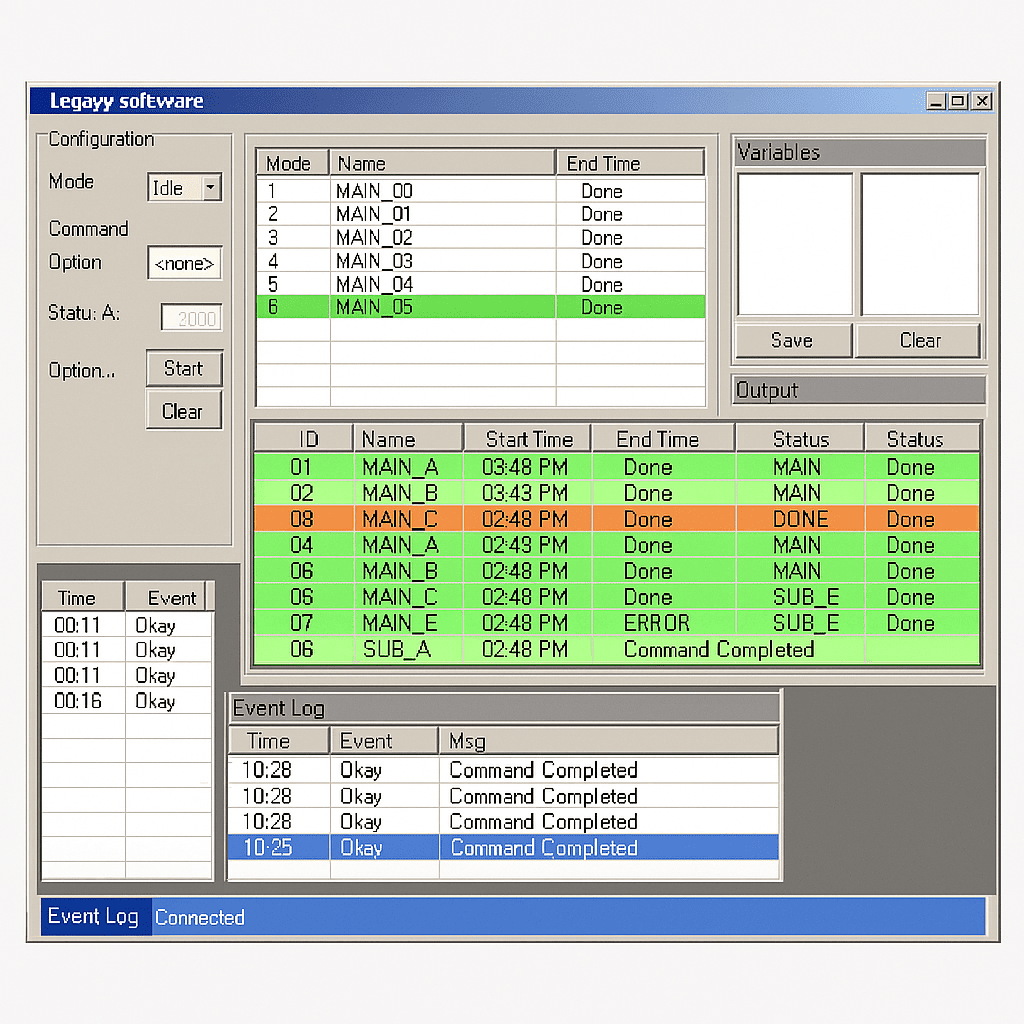The image size is (1024, 1024).
Task: Click the Clear button under Start
Action: pos(184,411)
